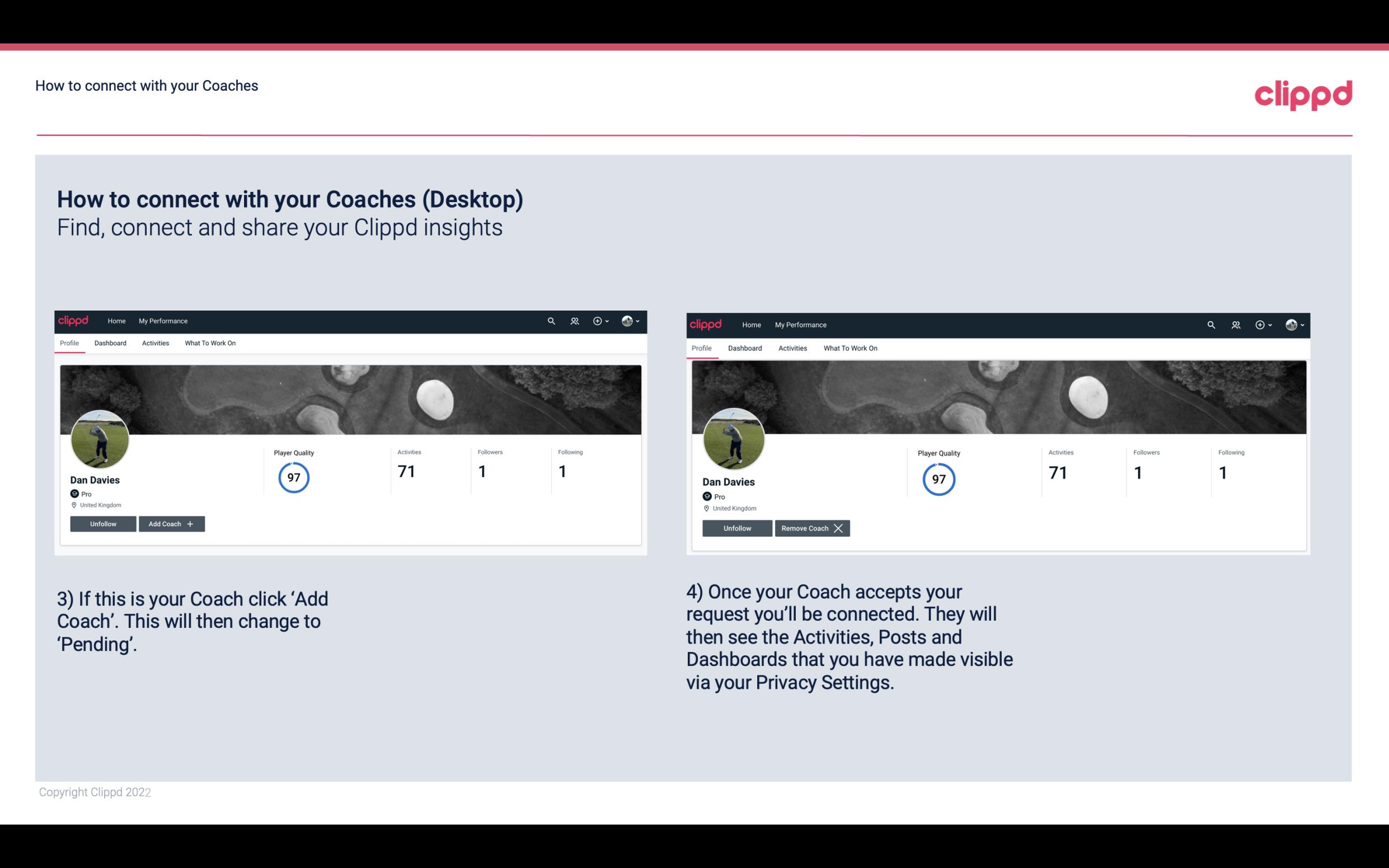Click the search icon in top navigation
1389x868 pixels.
(553, 320)
